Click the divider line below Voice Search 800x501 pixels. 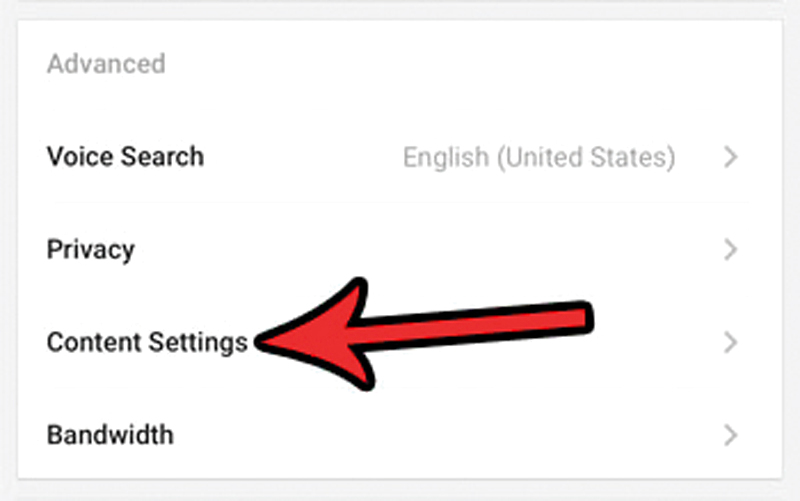[x=400, y=203]
